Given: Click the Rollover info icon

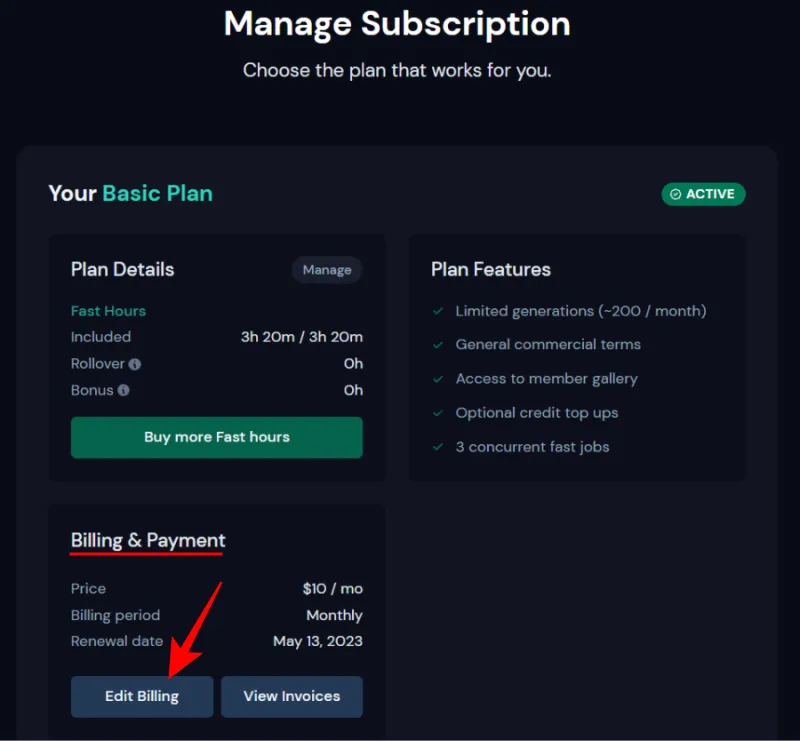Looking at the screenshot, I should pyautogui.click(x=135, y=364).
